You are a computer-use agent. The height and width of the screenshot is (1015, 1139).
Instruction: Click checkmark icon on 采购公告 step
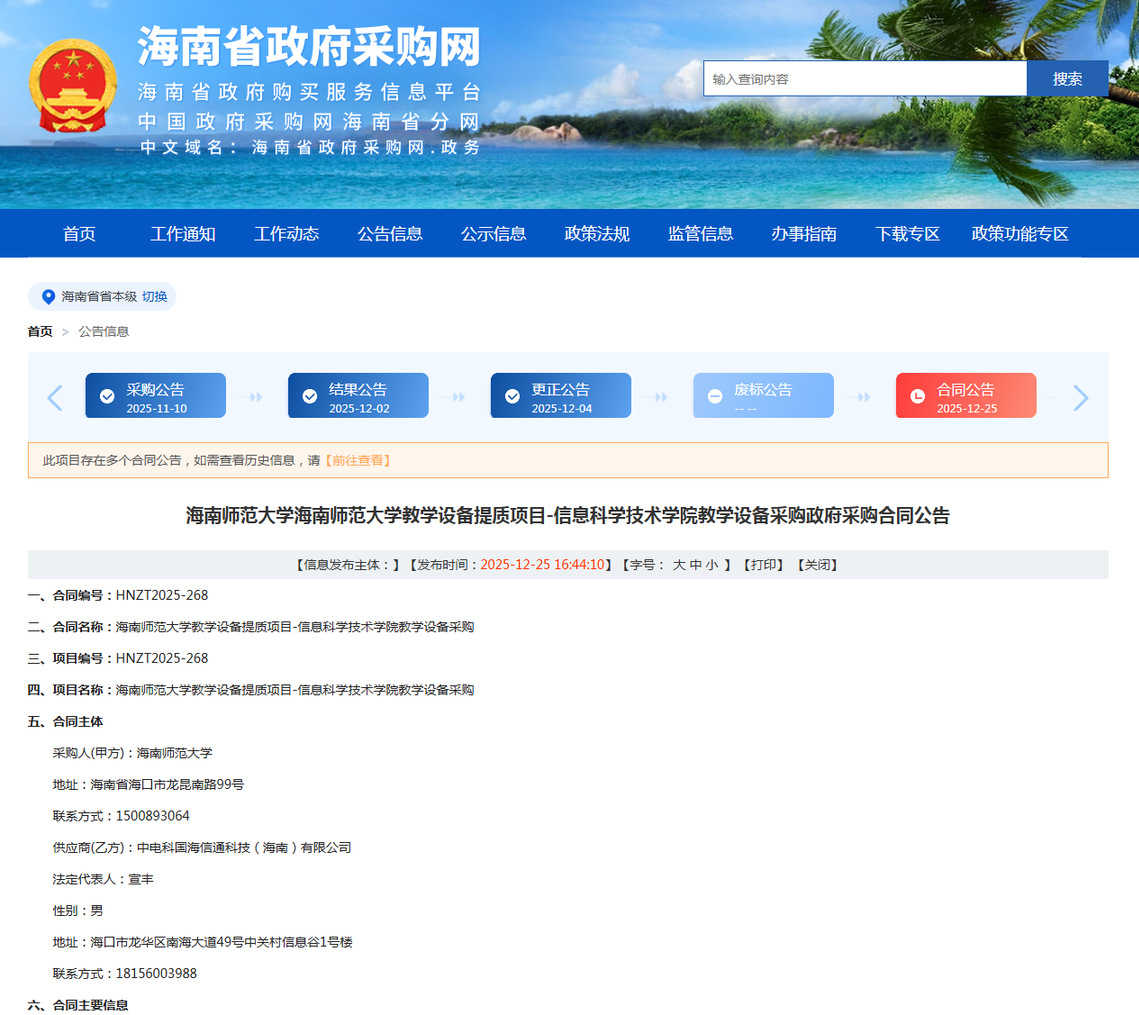(x=107, y=397)
